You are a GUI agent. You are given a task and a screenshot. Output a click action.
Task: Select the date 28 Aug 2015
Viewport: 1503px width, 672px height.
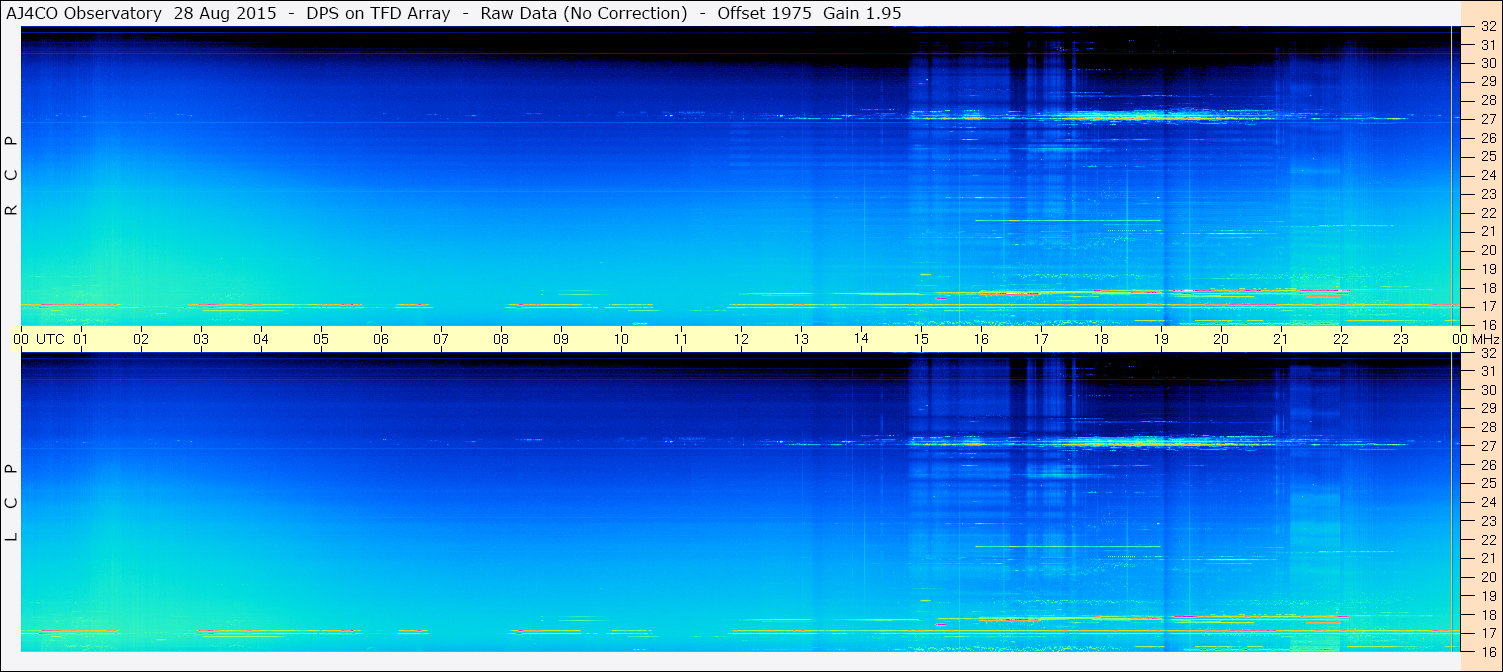point(226,14)
